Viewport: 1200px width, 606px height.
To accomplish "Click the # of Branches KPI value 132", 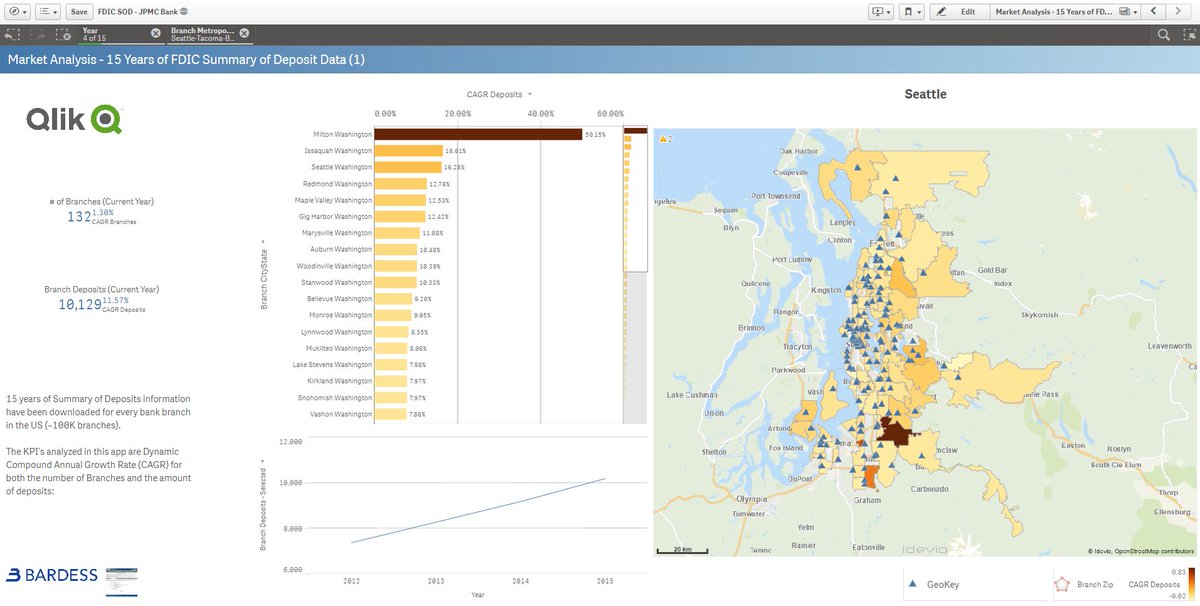I will point(80,216).
